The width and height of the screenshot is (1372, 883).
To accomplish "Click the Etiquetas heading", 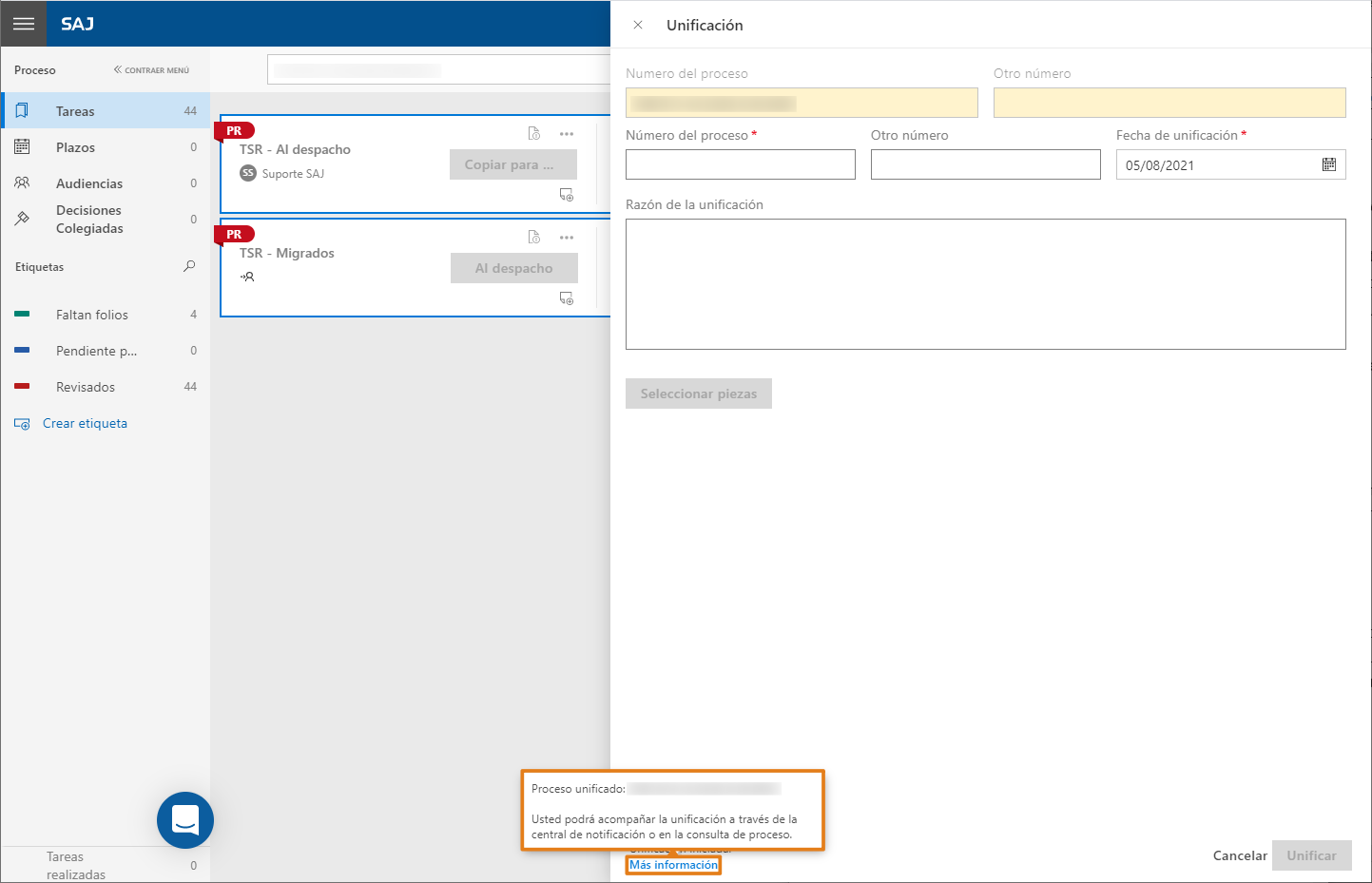I will (x=39, y=267).
